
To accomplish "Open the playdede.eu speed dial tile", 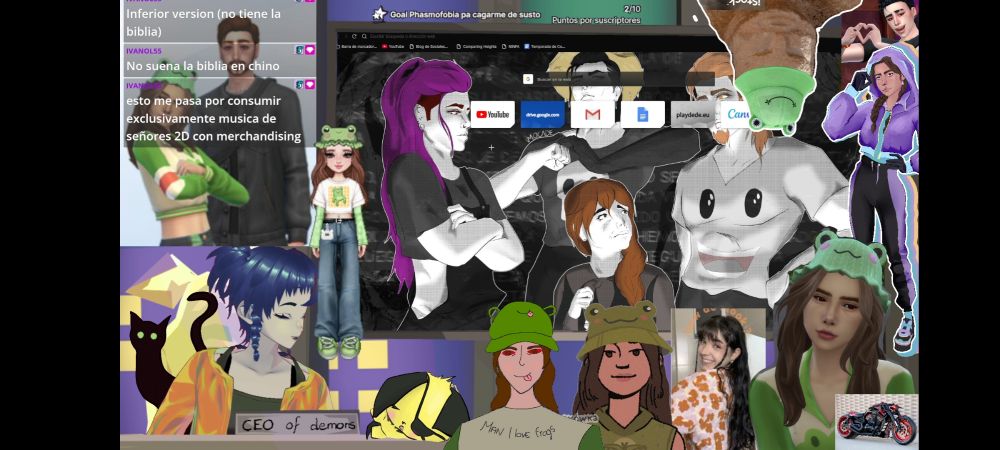I will [693, 115].
